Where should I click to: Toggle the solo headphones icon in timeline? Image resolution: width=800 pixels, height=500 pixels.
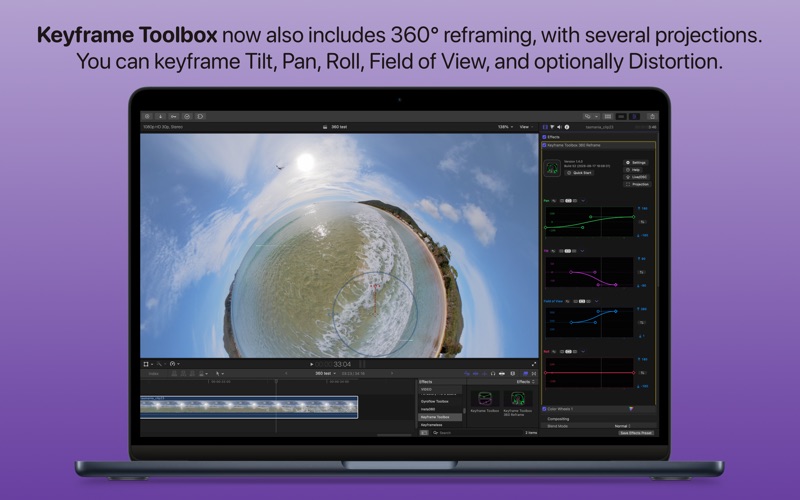tap(492, 373)
